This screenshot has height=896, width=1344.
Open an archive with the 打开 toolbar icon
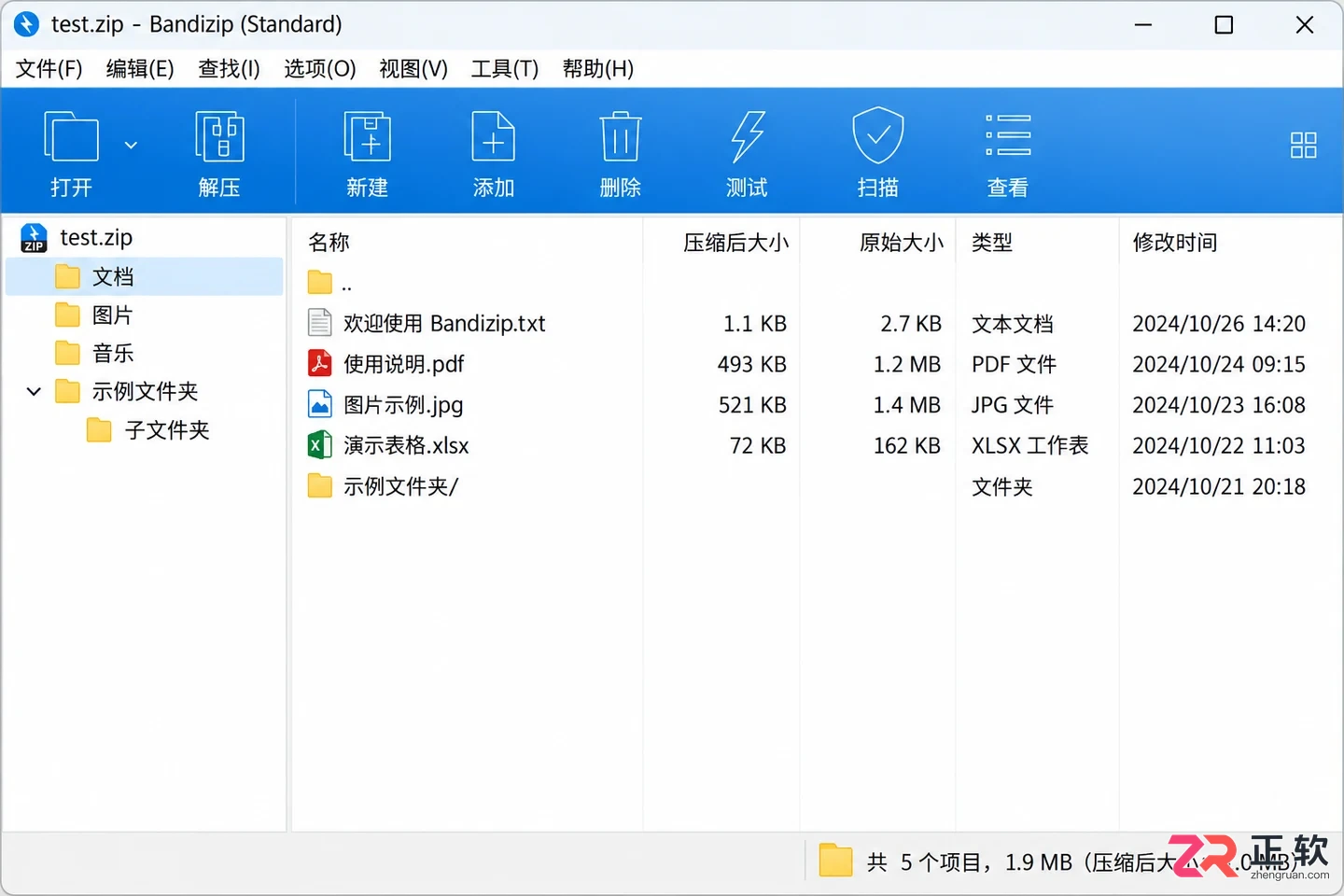point(71,153)
